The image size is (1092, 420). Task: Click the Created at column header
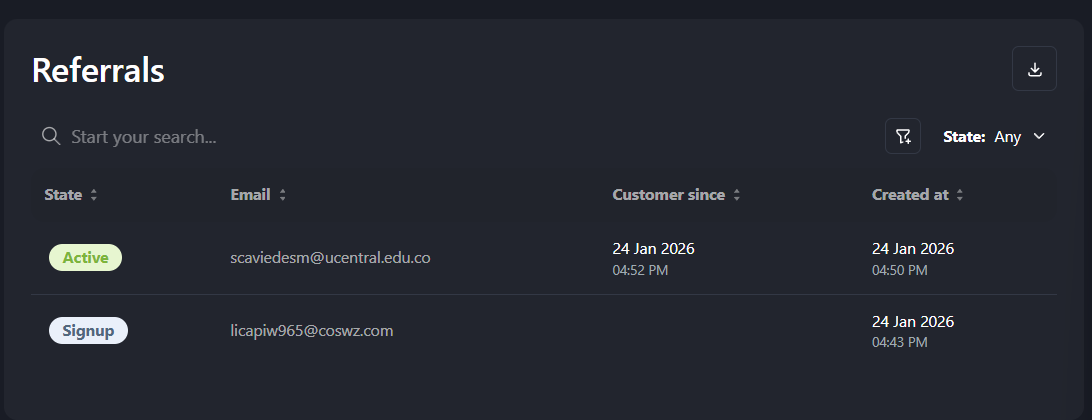click(910, 195)
